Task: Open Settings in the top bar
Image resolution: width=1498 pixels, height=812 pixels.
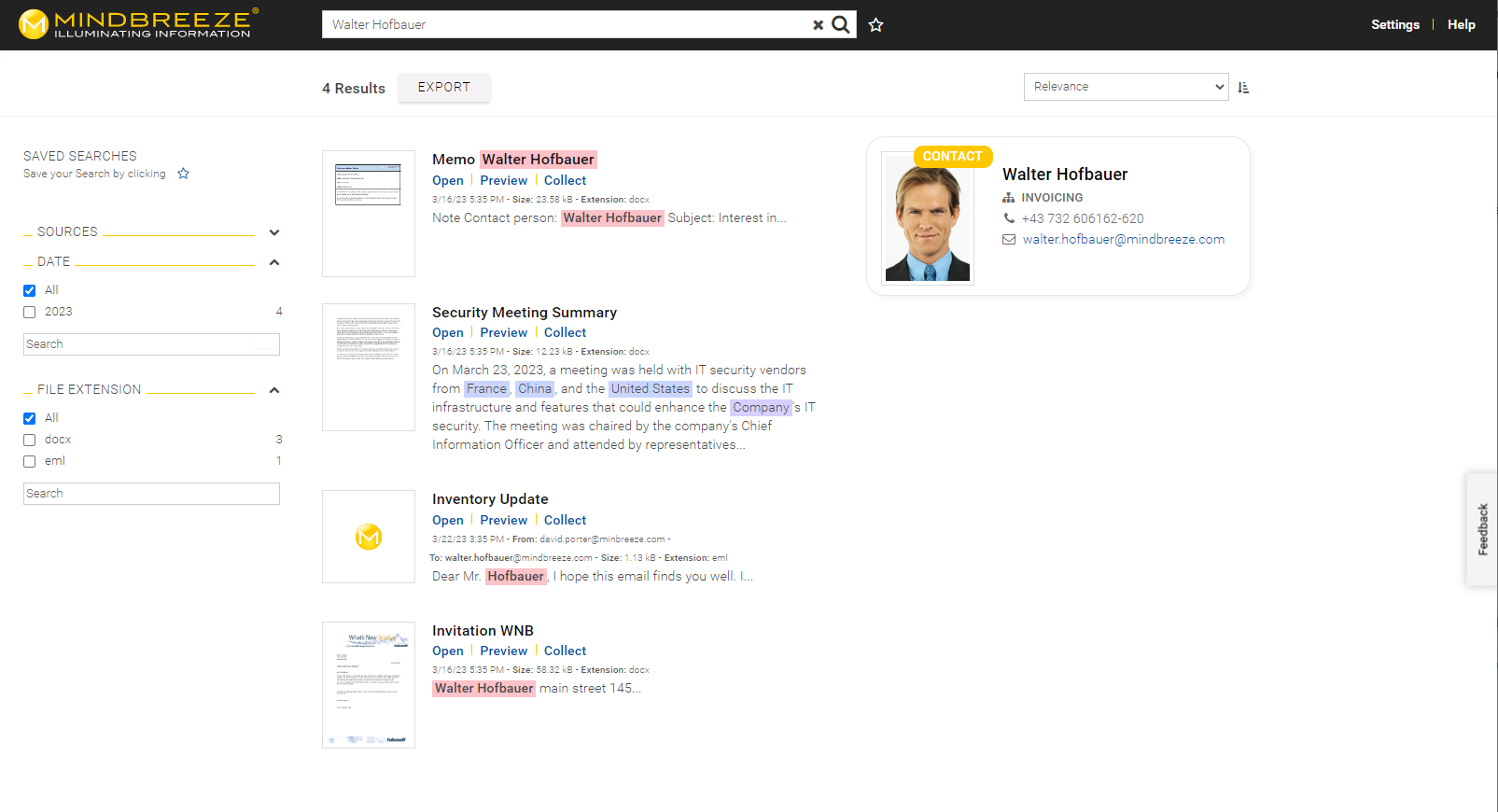Action: tap(1395, 25)
